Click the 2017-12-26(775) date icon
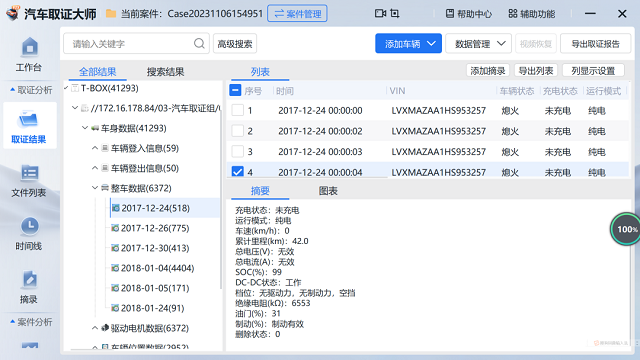The height and width of the screenshot is (360, 640). pos(116,228)
